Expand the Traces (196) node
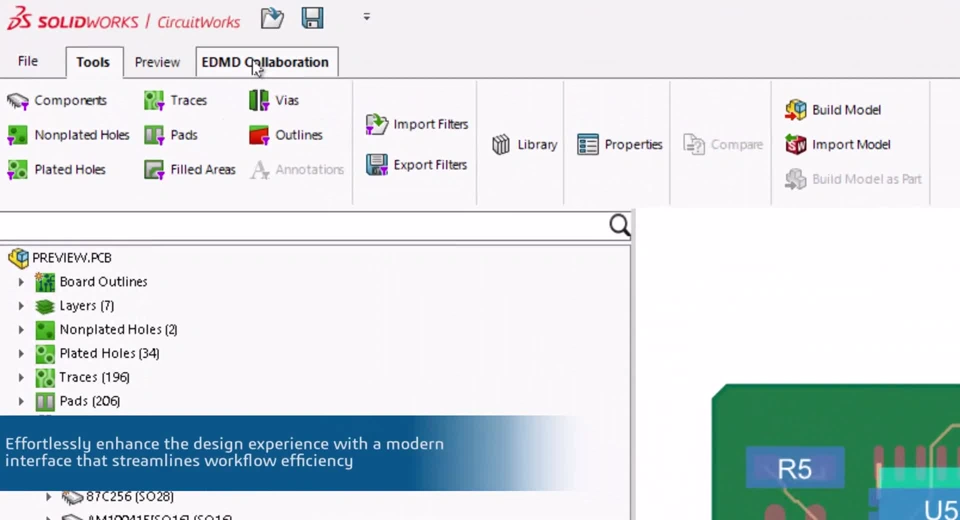The image size is (960, 520). coord(21,377)
